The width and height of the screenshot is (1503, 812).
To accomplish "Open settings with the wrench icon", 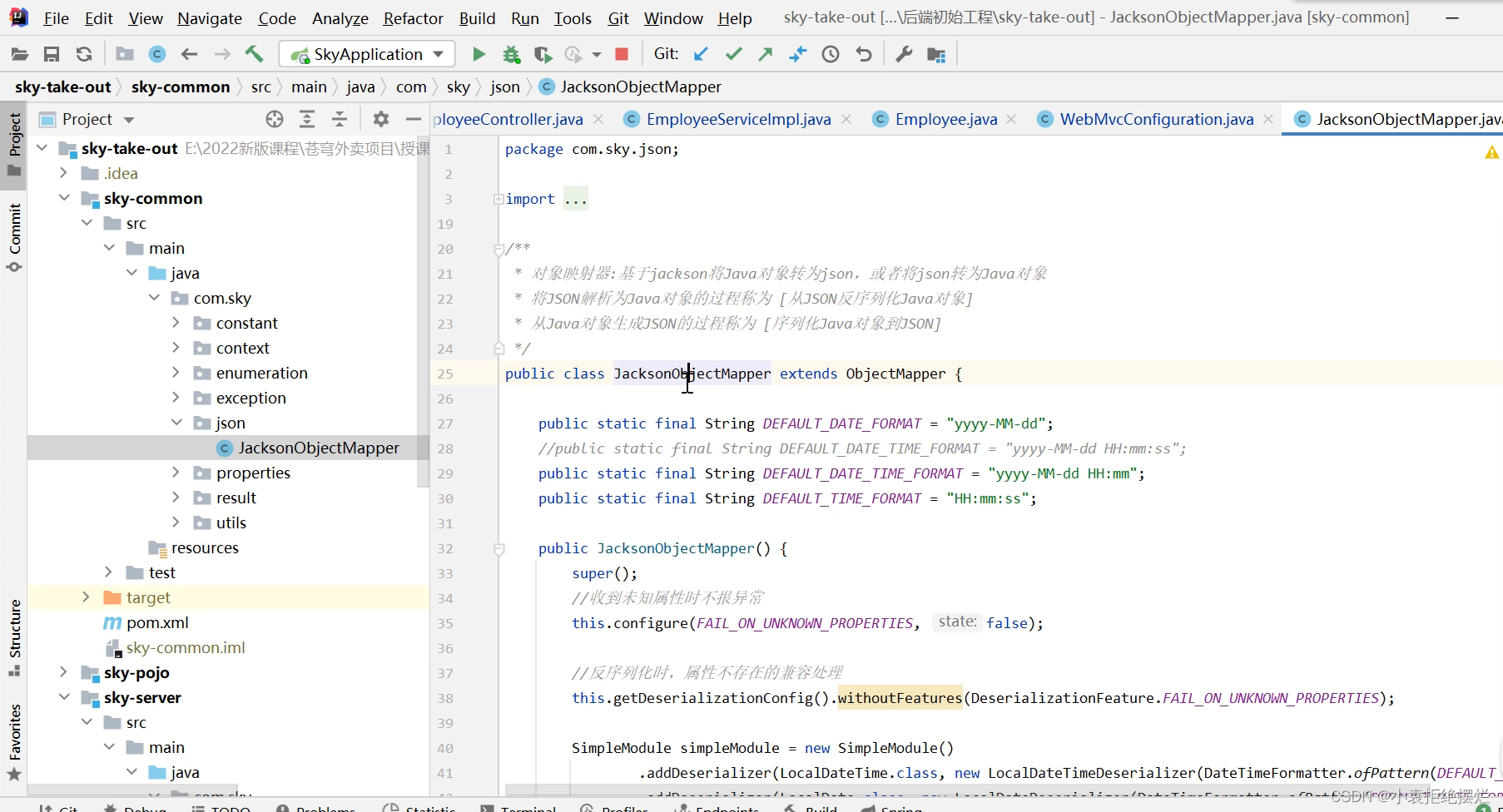I will click(904, 54).
